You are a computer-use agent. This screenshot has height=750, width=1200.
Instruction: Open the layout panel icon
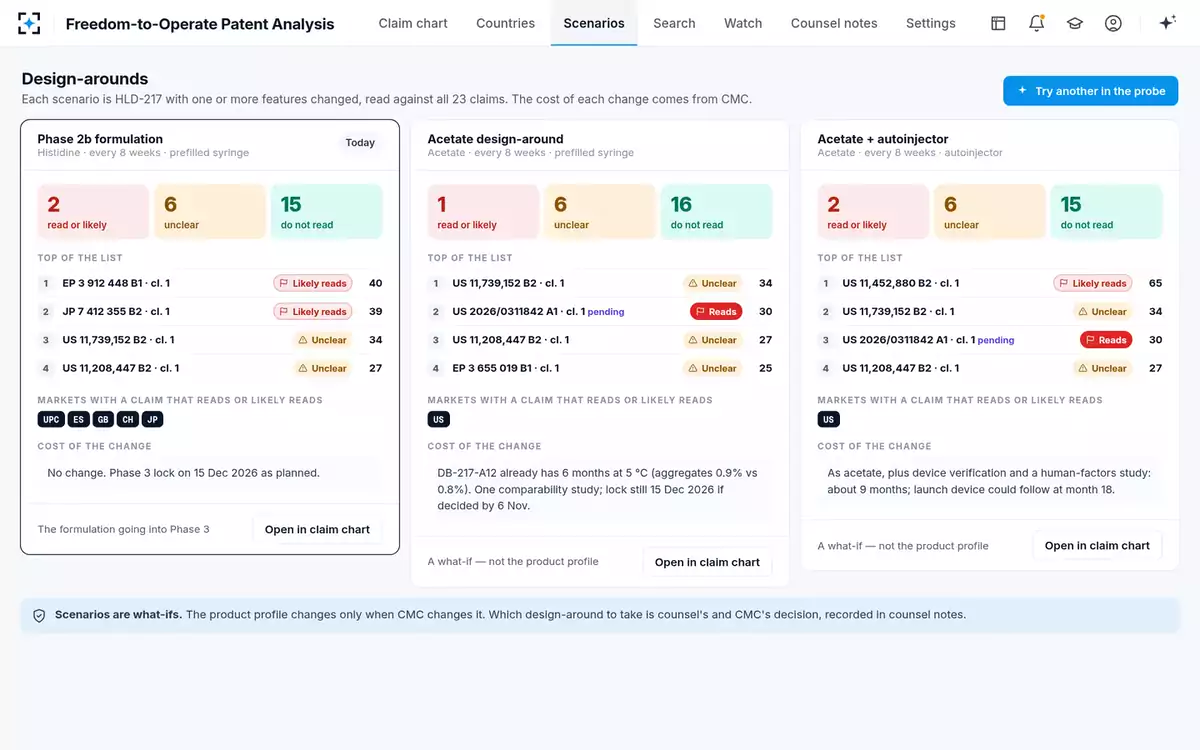pyautogui.click(x=998, y=23)
